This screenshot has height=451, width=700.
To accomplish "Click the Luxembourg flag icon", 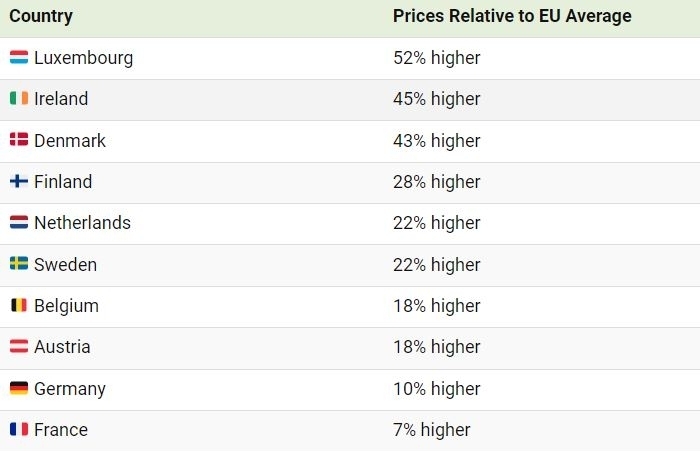I will click(19, 58).
